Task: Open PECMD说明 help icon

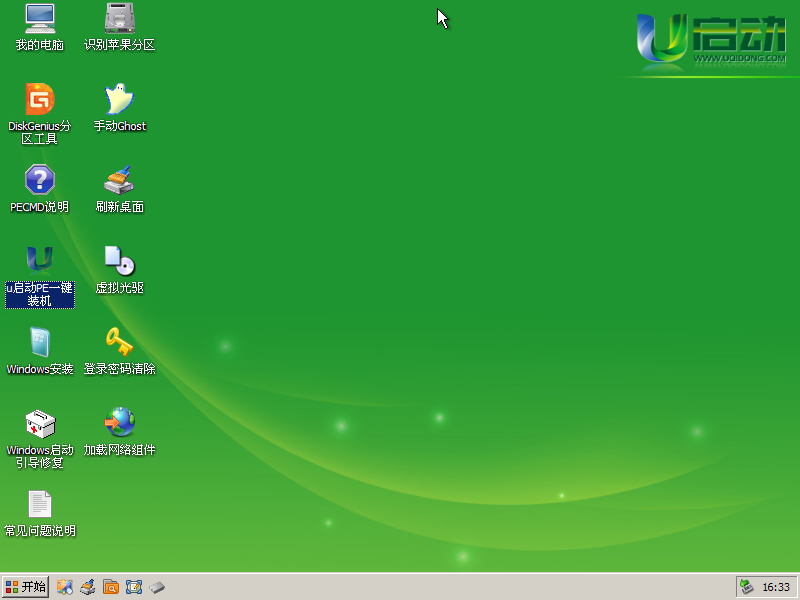Action: tap(40, 181)
